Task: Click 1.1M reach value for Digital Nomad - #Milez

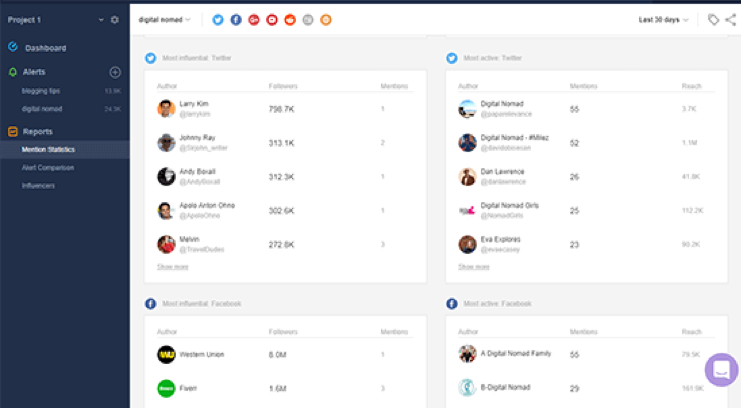Action: click(689, 143)
